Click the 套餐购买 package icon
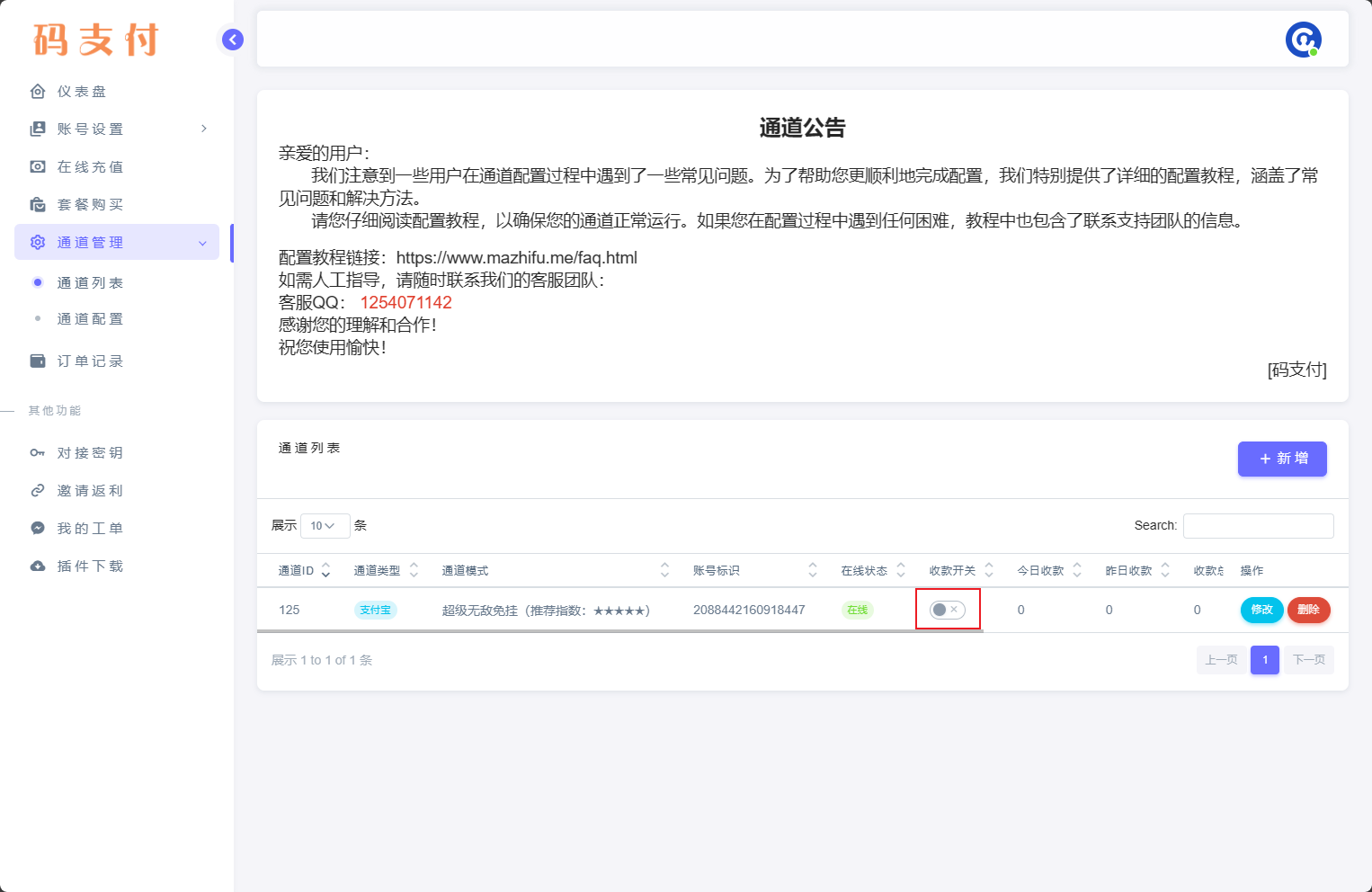 [x=38, y=205]
